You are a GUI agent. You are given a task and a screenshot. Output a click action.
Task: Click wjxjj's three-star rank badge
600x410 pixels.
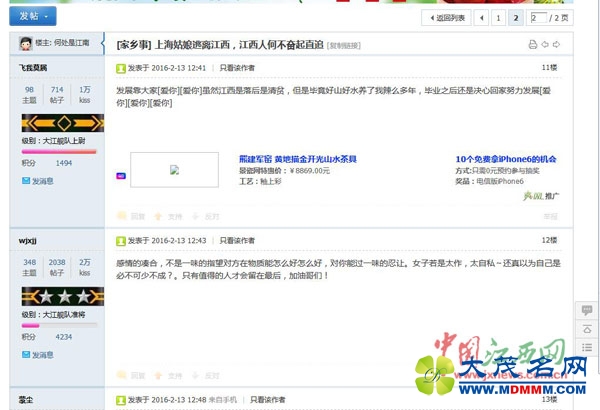[63, 296]
